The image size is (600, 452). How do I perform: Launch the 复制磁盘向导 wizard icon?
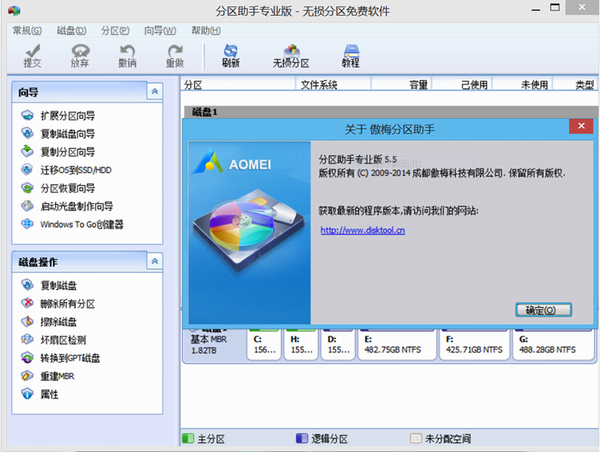[x=27, y=133]
